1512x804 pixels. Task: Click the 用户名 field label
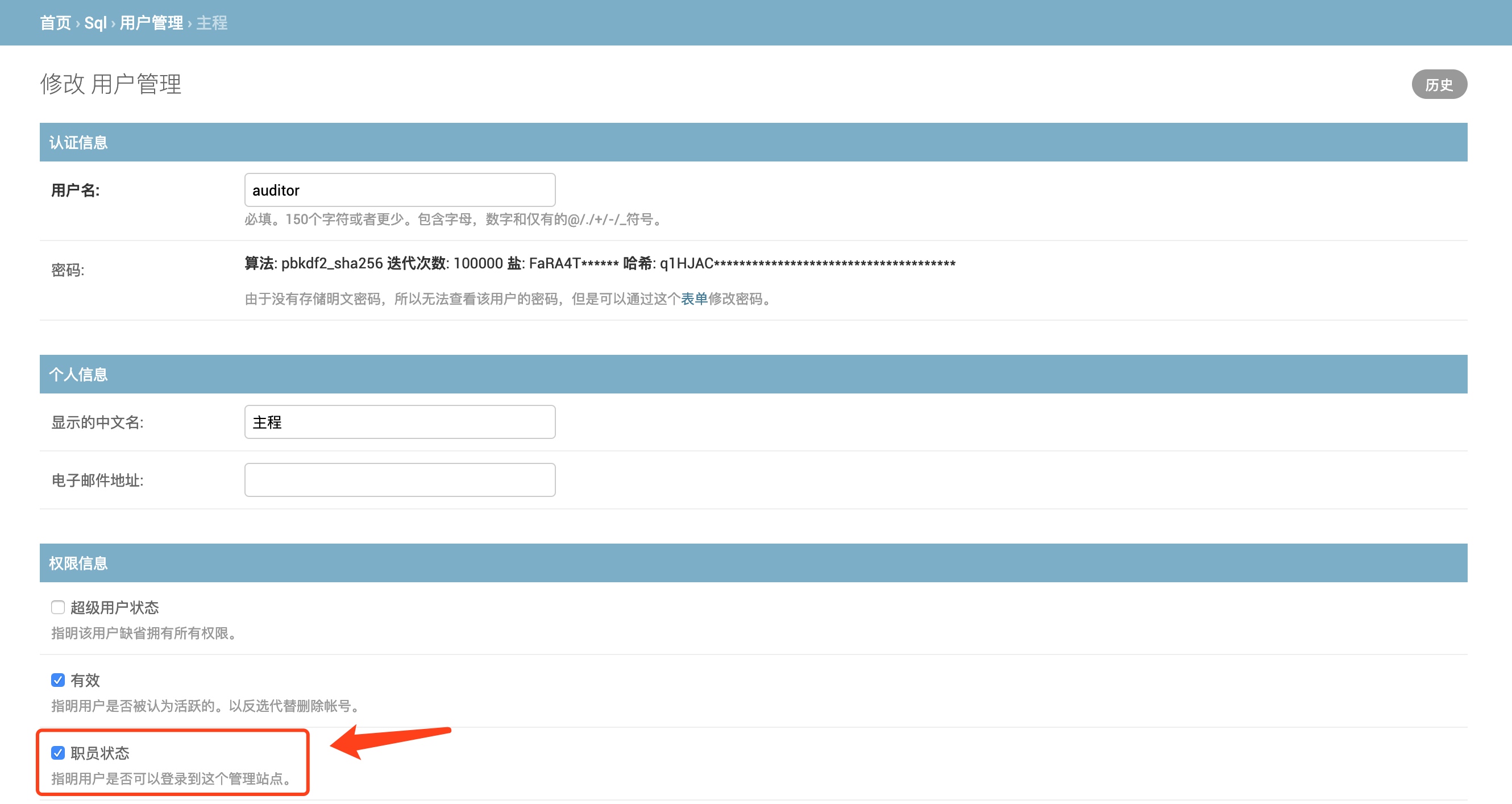point(75,190)
